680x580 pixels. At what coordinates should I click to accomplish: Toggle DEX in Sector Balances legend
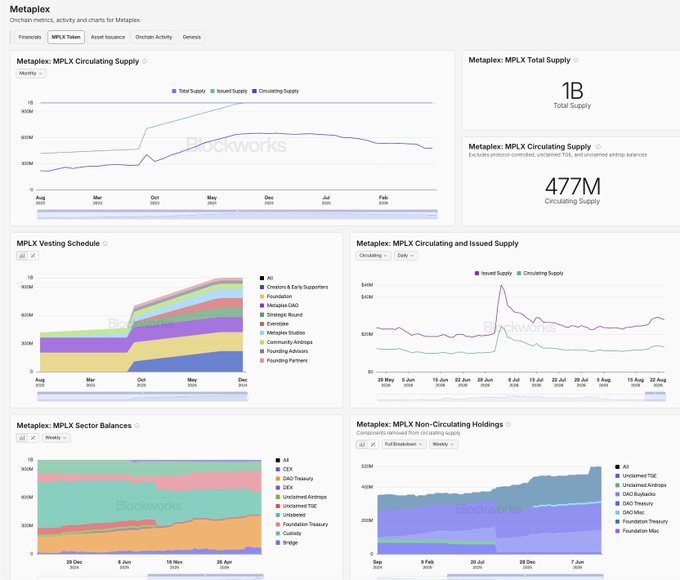point(284,488)
